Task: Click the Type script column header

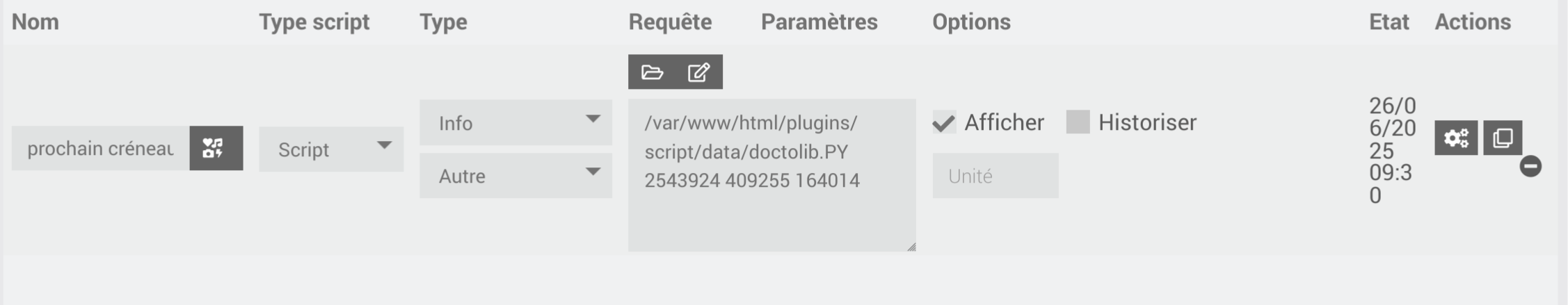Action: (x=314, y=22)
